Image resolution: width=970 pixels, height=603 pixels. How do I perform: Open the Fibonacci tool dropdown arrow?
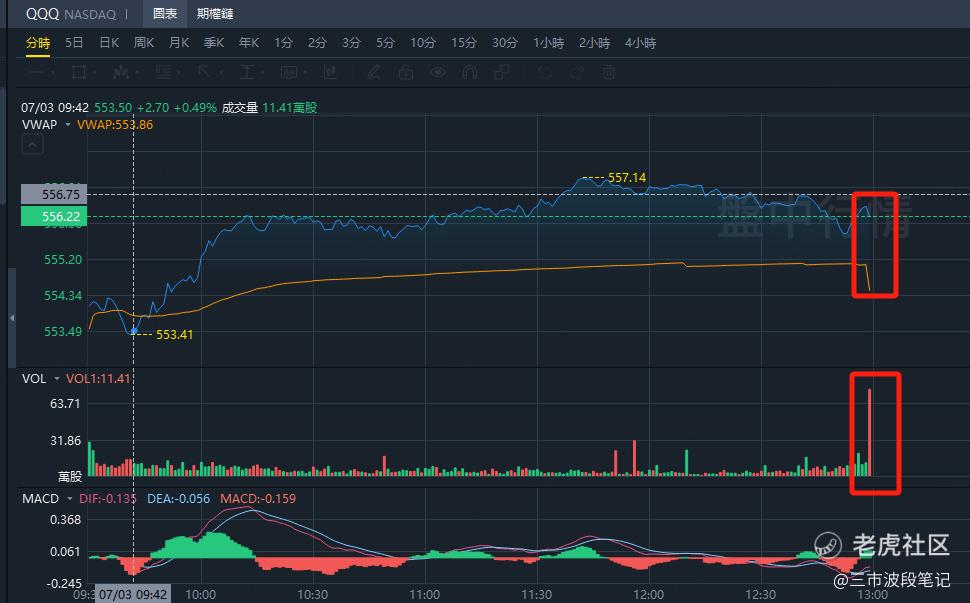click(x=179, y=73)
